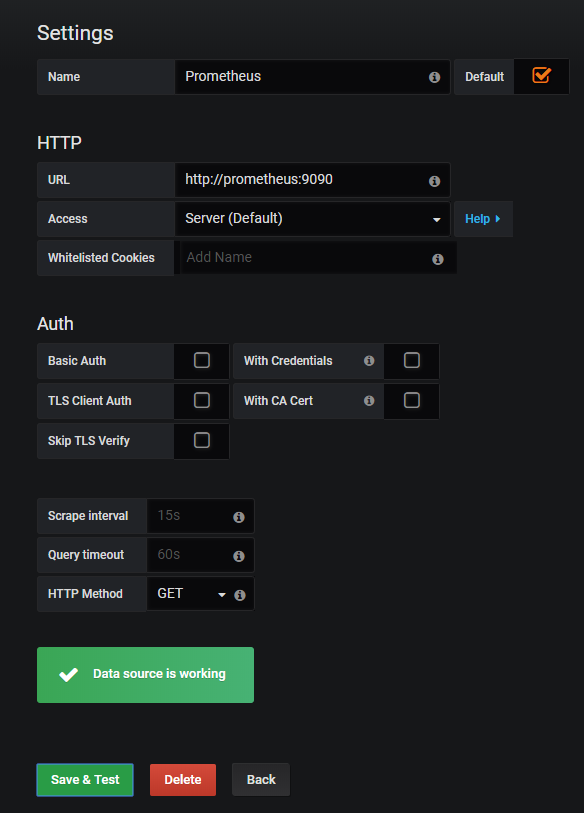Go back with the Back button
This screenshot has width=584, height=813.
click(x=261, y=779)
